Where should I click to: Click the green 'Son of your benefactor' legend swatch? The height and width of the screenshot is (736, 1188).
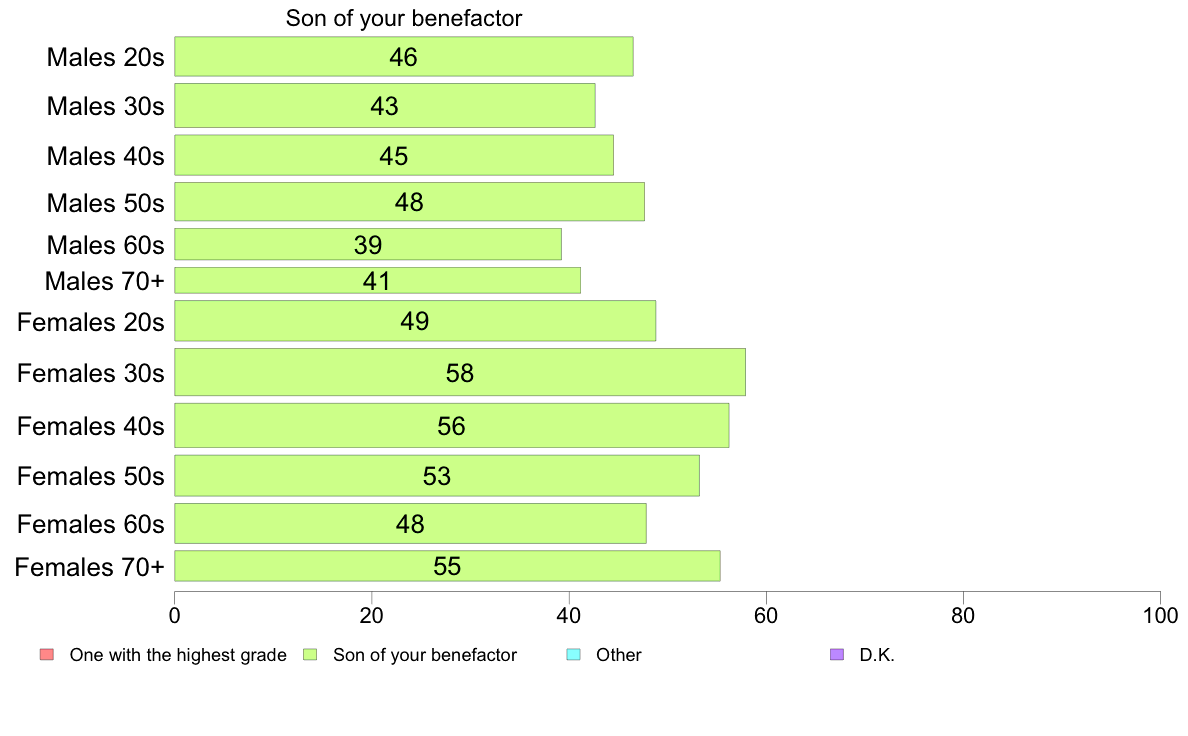310,654
